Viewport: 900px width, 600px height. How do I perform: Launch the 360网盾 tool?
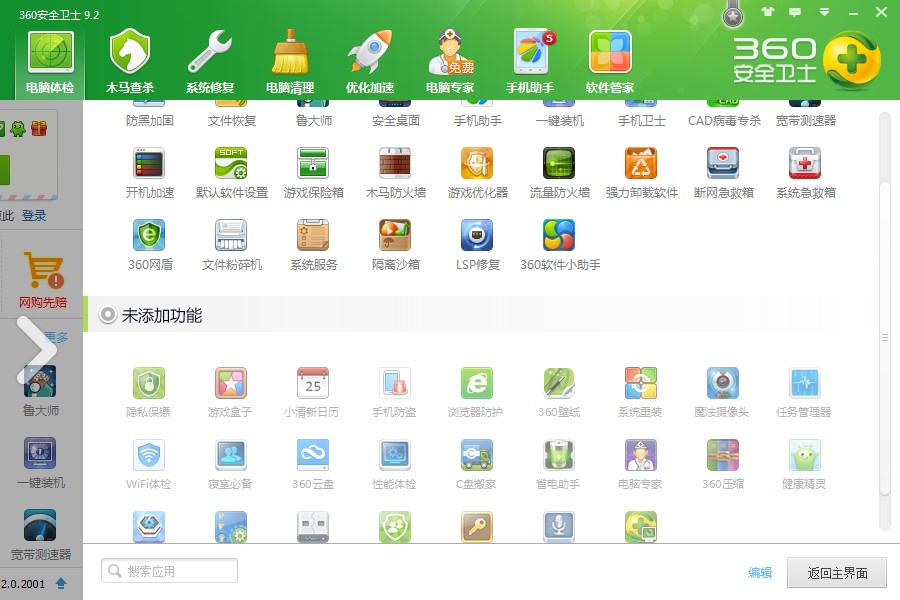[149, 245]
